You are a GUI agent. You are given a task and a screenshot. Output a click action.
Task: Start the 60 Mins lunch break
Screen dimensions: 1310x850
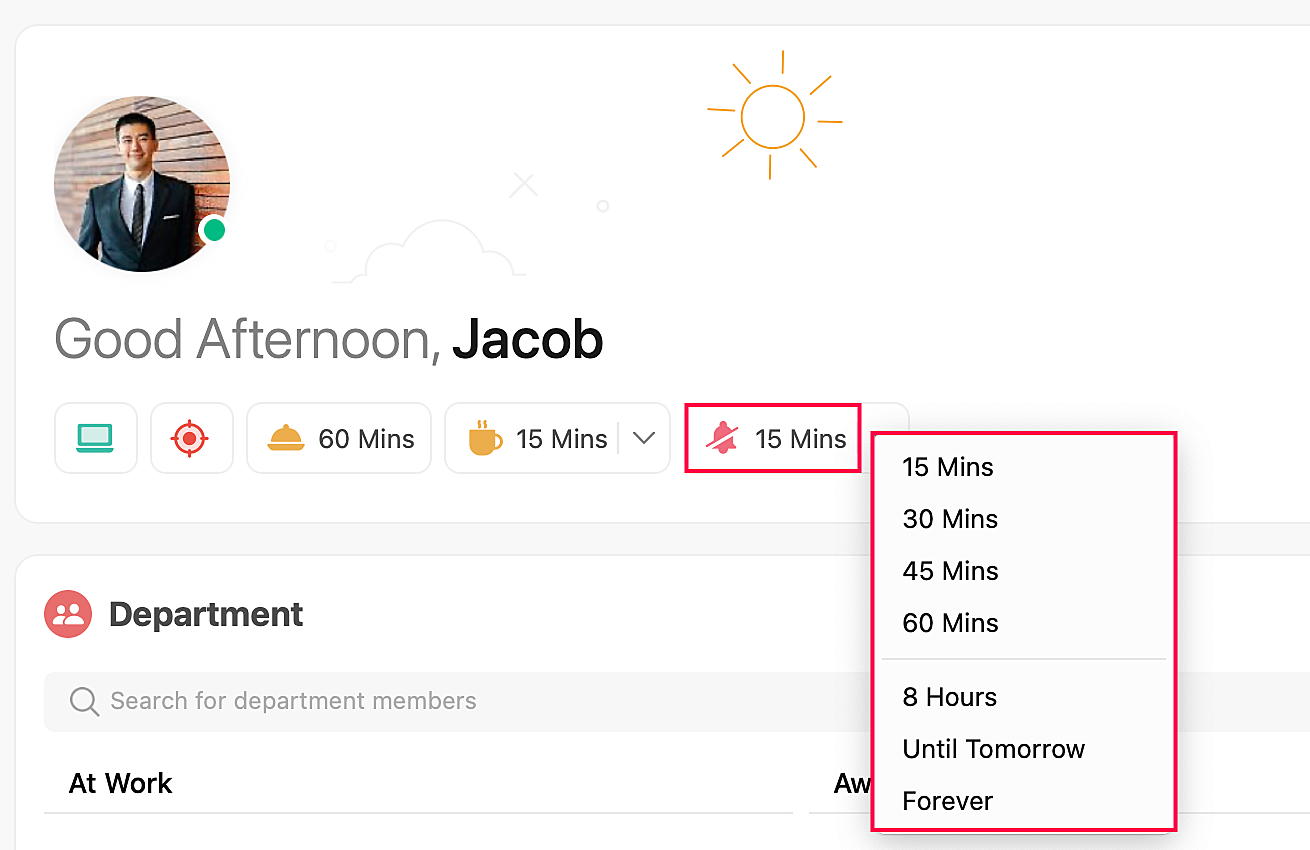coord(339,438)
